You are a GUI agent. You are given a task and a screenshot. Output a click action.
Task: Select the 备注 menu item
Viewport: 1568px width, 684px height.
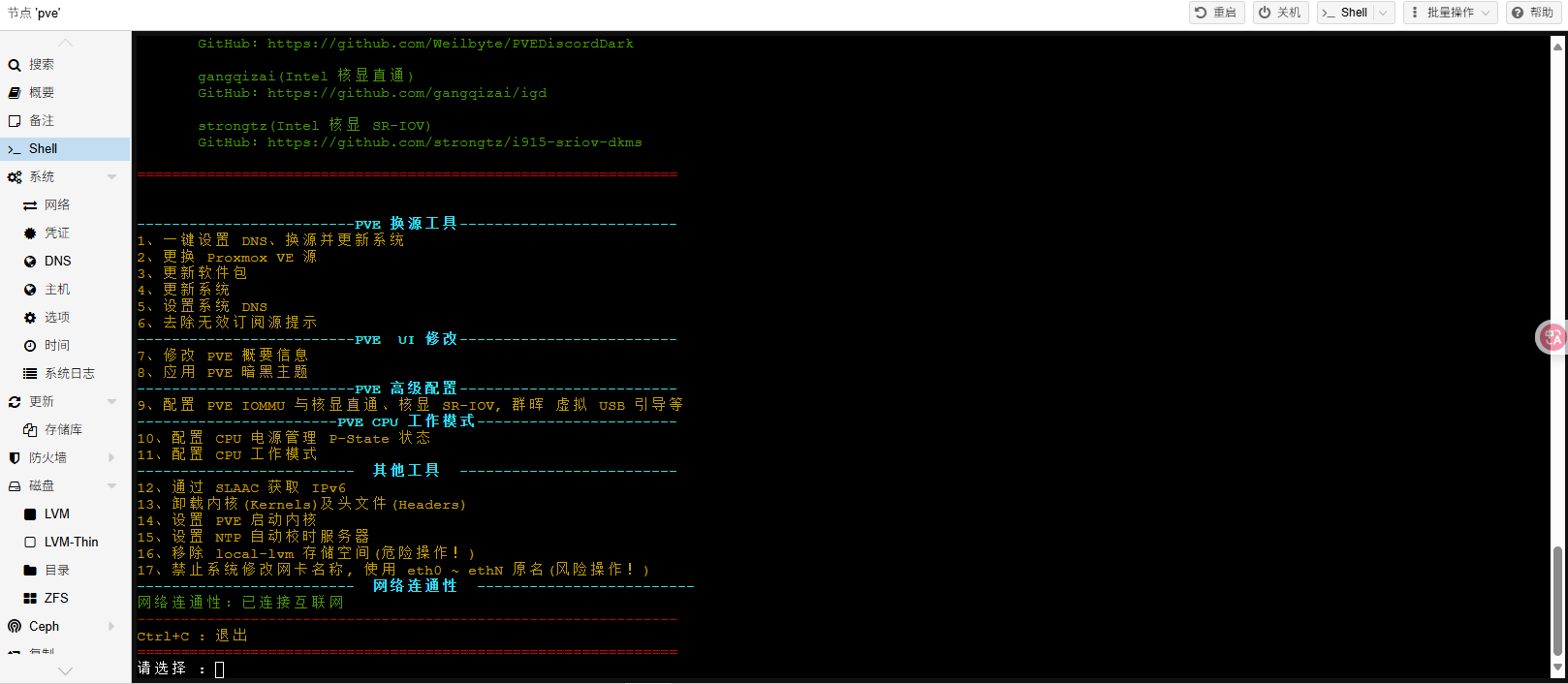tap(65, 121)
